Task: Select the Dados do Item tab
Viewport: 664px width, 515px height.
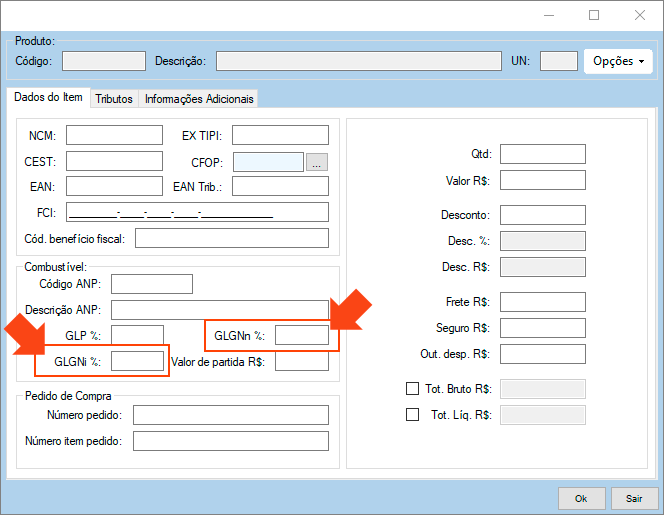Action: [47, 98]
